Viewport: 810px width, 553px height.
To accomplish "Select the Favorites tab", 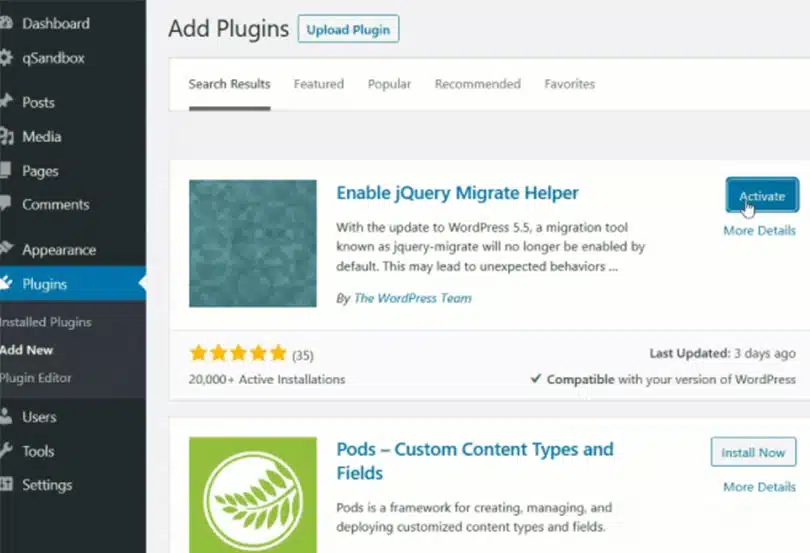I will point(569,84).
